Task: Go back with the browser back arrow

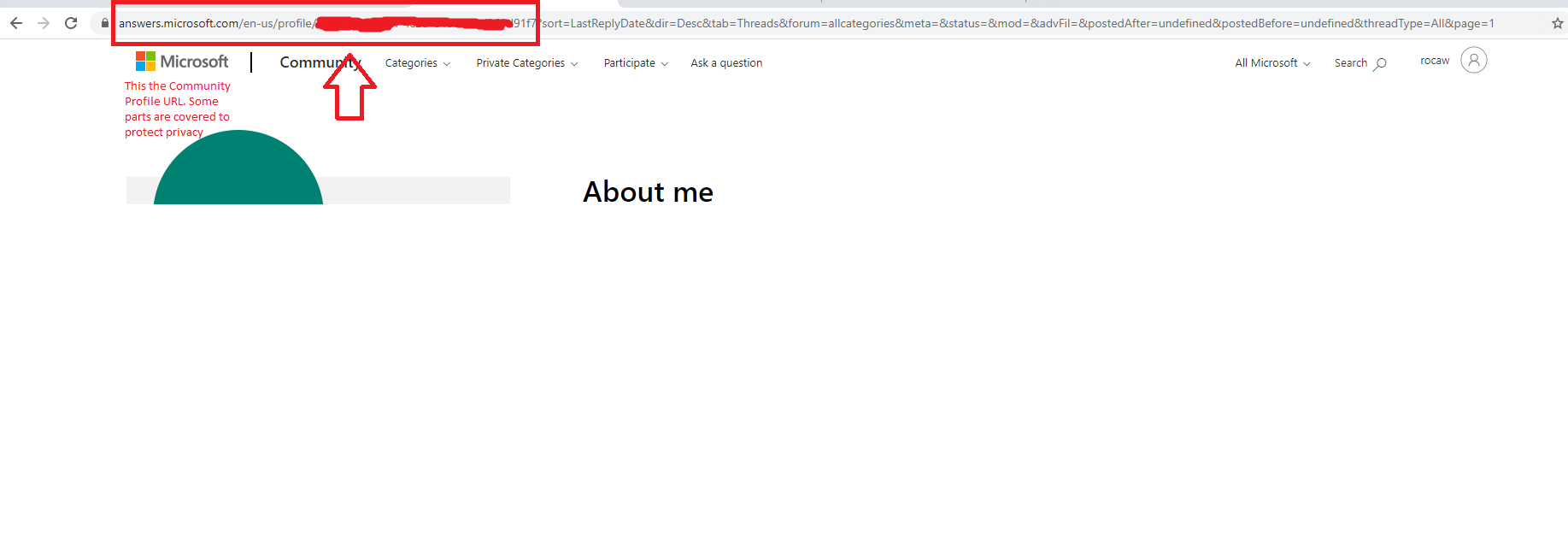Action: 16,23
